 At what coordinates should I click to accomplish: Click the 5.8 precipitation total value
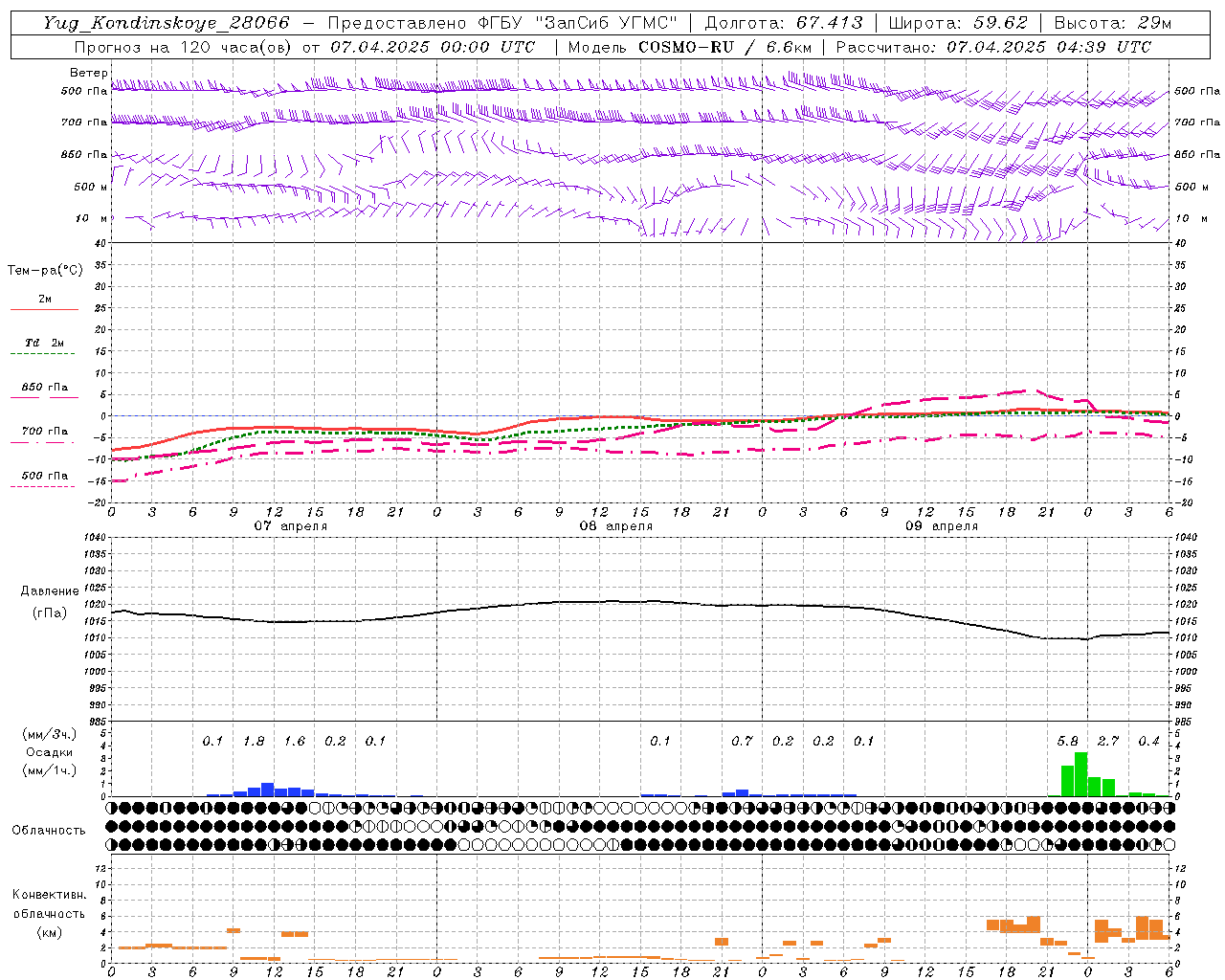tap(1067, 742)
